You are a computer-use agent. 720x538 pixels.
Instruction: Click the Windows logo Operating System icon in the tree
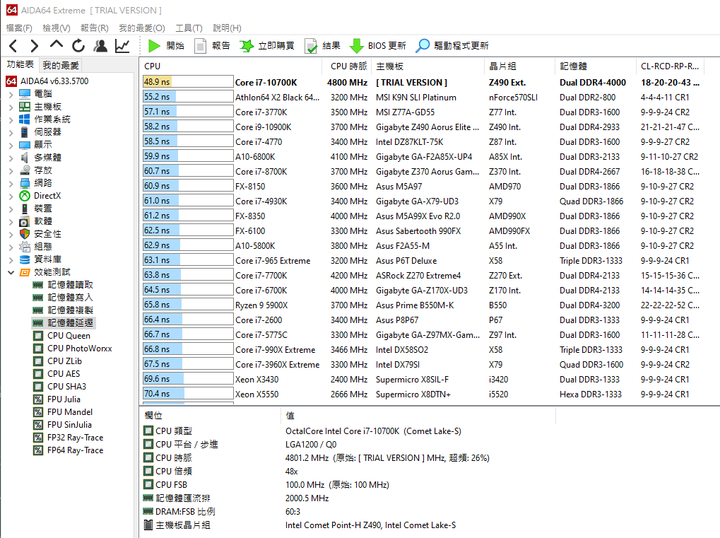coord(25,119)
